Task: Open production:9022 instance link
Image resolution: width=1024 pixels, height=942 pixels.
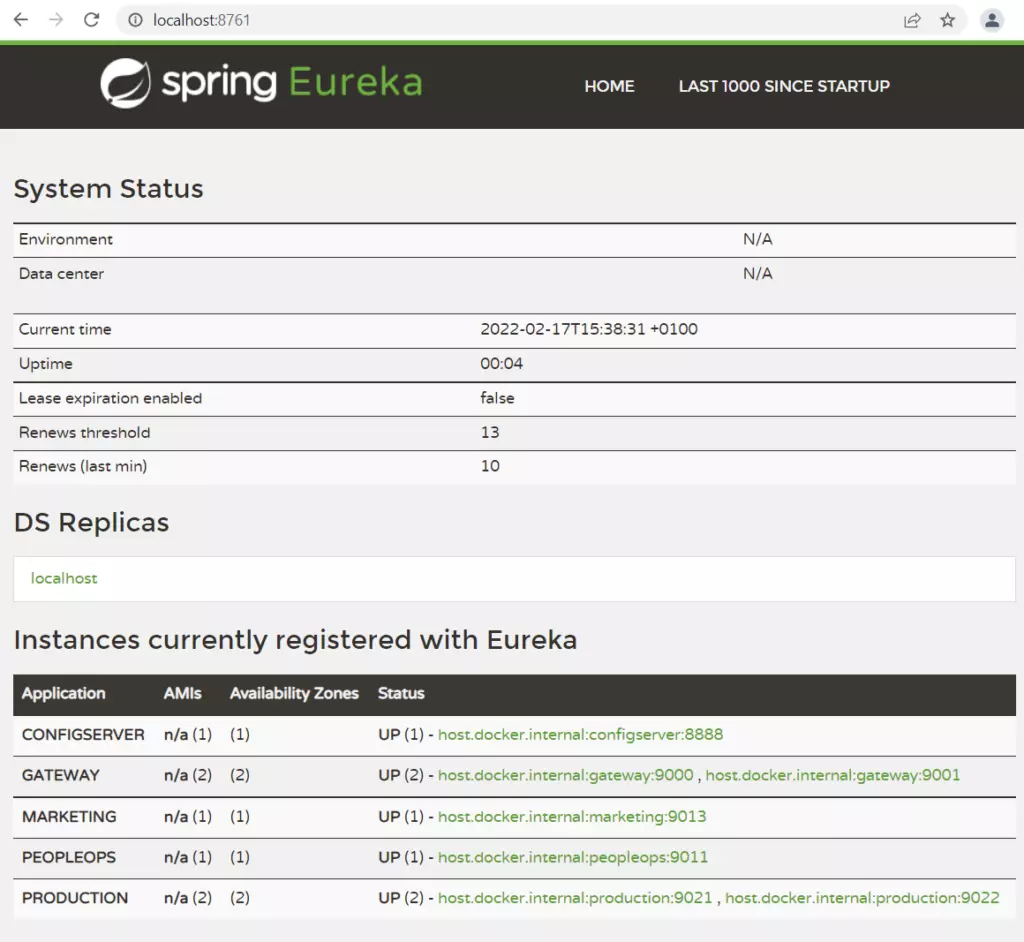Action: click(862, 898)
